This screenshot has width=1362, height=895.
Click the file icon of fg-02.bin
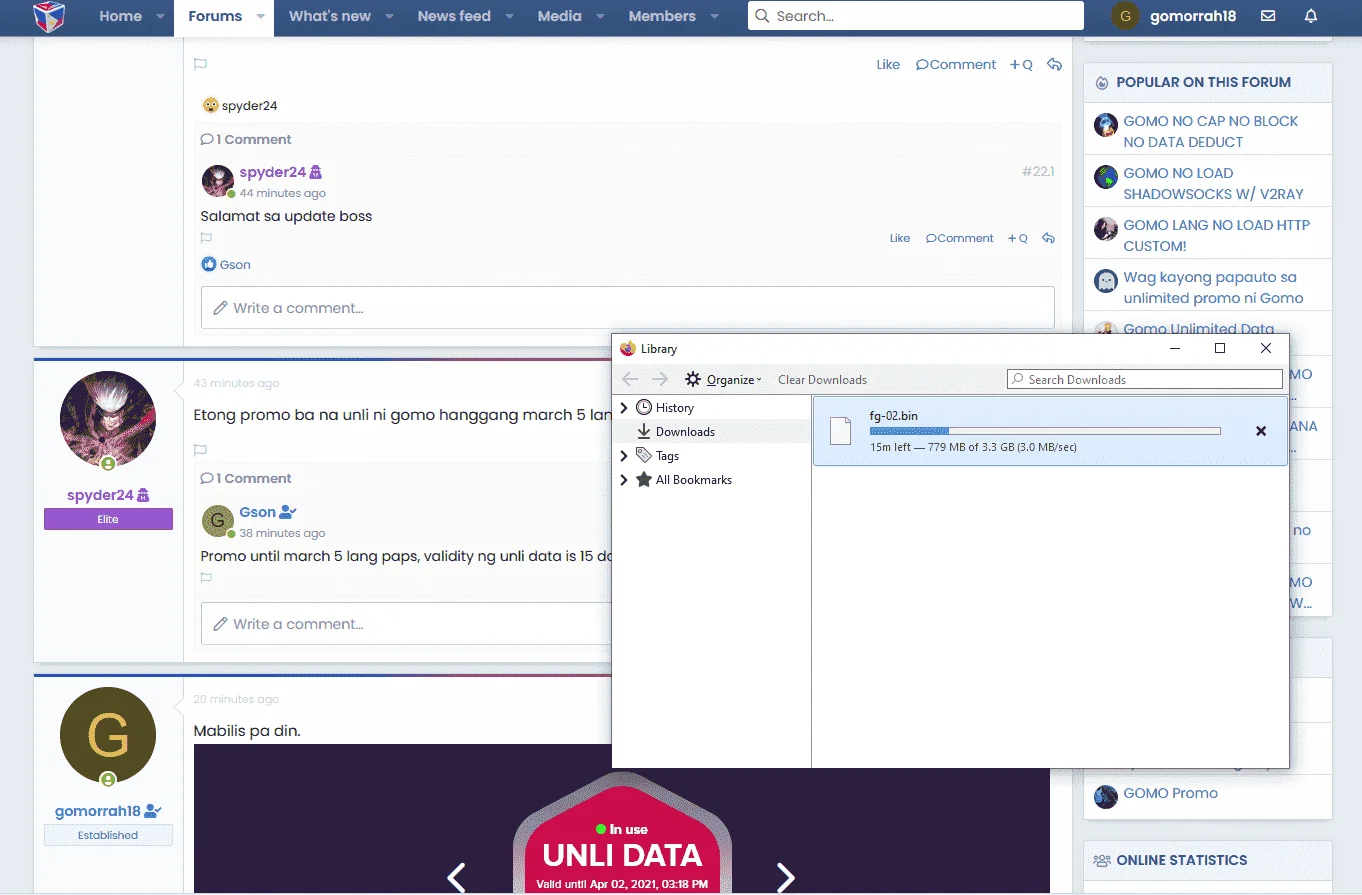pos(840,431)
